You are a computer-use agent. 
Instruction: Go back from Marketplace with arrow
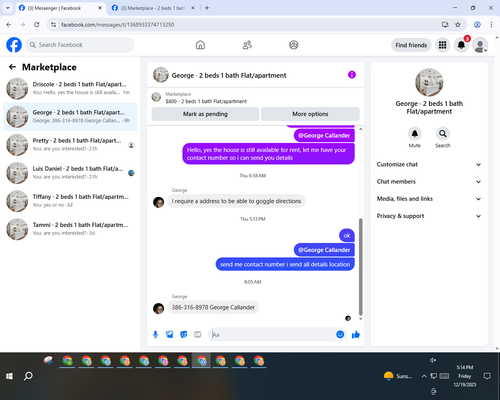12,67
